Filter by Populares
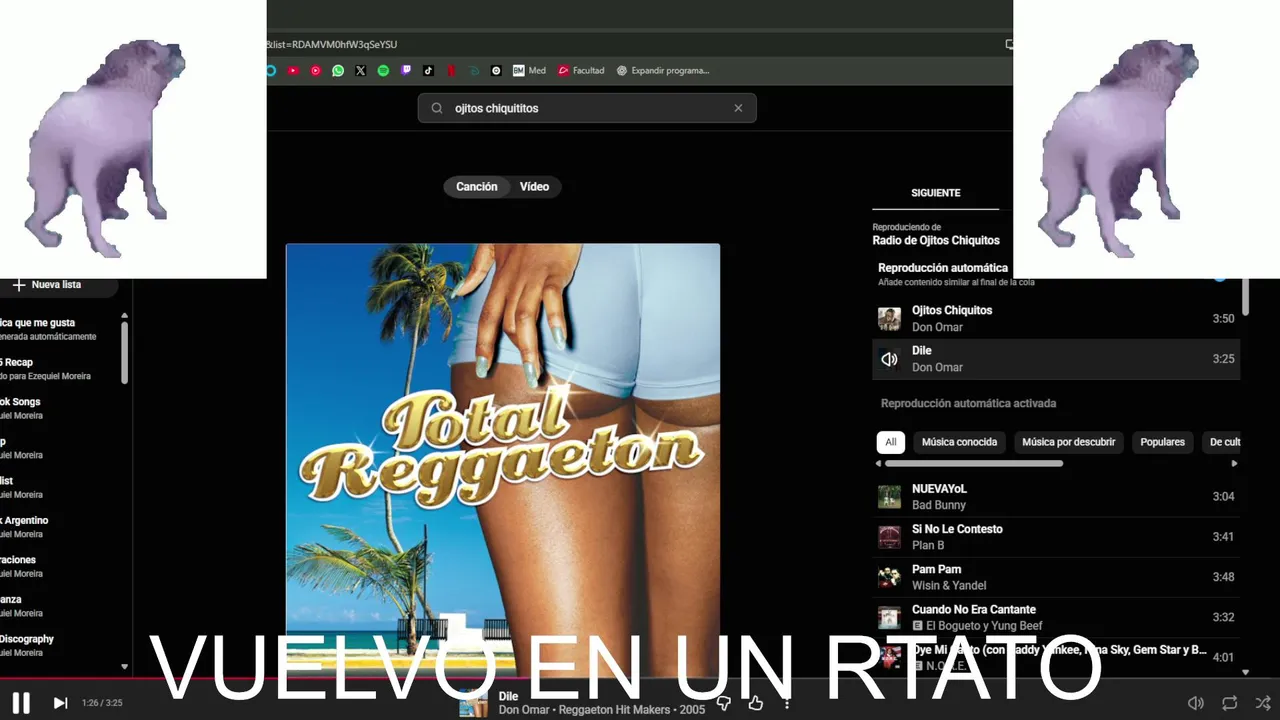This screenshot has width=1280, height=720. (1162, 442)
